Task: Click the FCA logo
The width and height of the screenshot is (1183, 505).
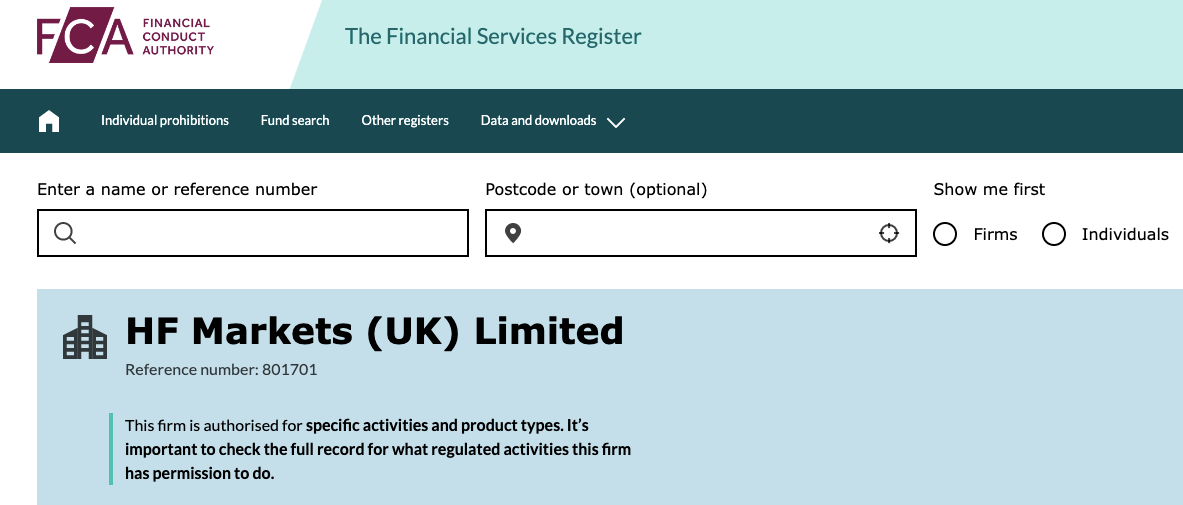Action: click(125, 35)
